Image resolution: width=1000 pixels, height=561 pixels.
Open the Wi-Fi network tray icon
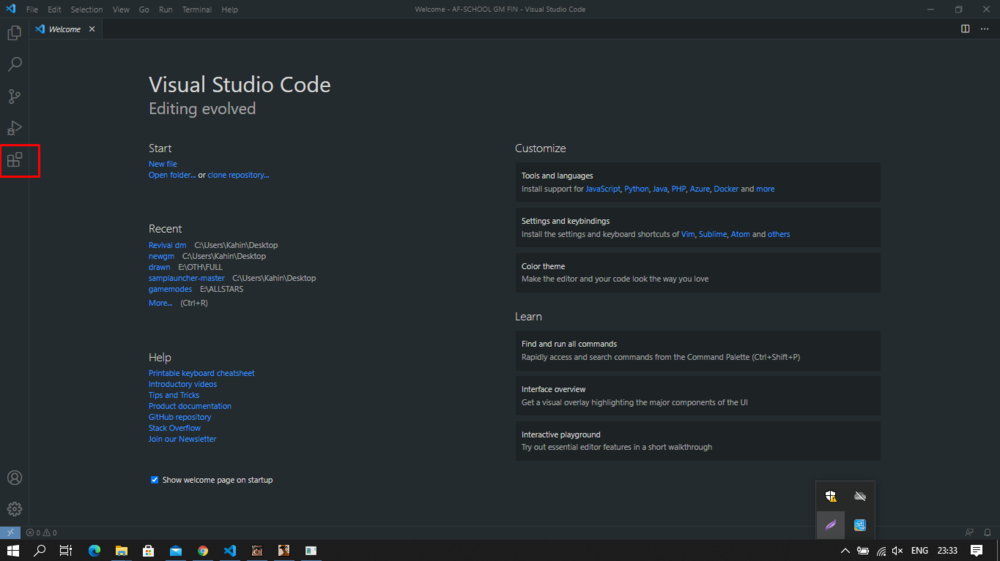coord(881,551)
